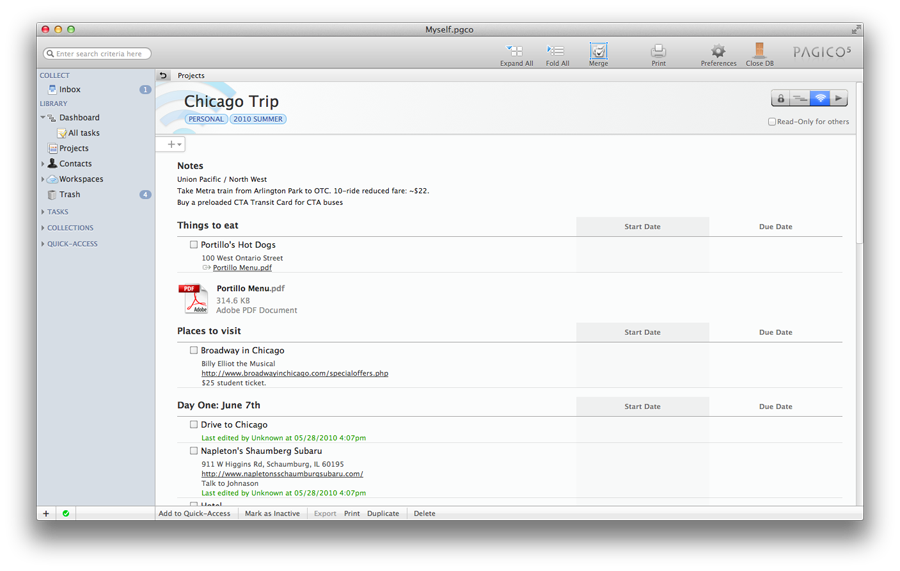Click the Inbox icon in sidebar

pyautogui.click(x=52, y=89)
